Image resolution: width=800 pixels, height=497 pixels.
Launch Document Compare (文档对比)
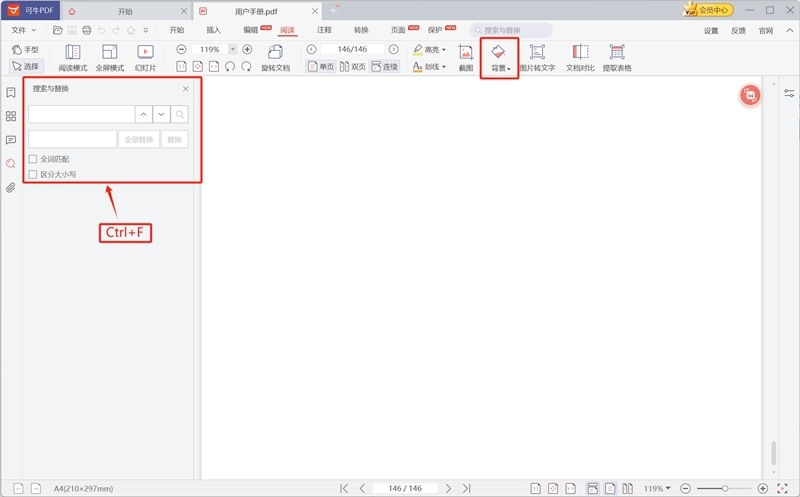coord(580,58)
